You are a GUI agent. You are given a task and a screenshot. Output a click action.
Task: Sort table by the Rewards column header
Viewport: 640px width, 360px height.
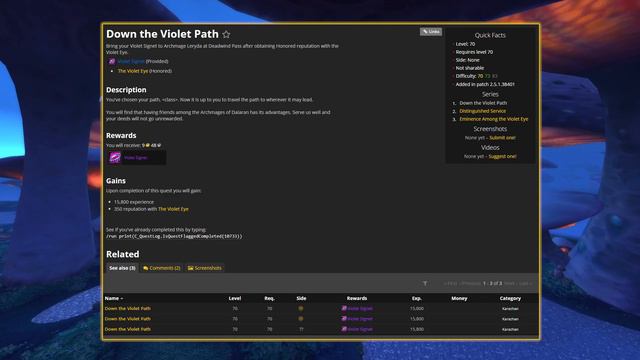click(x=357, y=298)
